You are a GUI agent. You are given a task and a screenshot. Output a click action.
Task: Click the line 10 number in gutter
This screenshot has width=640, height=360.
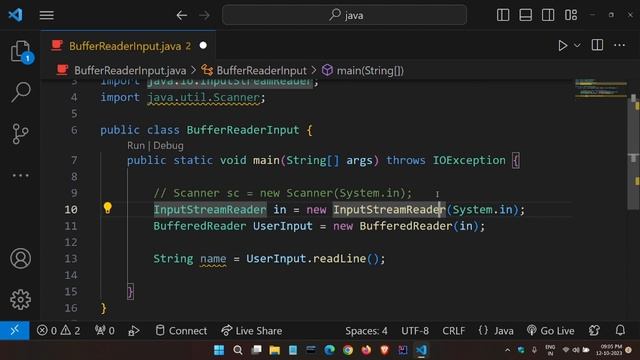click(x=71, y=210)
